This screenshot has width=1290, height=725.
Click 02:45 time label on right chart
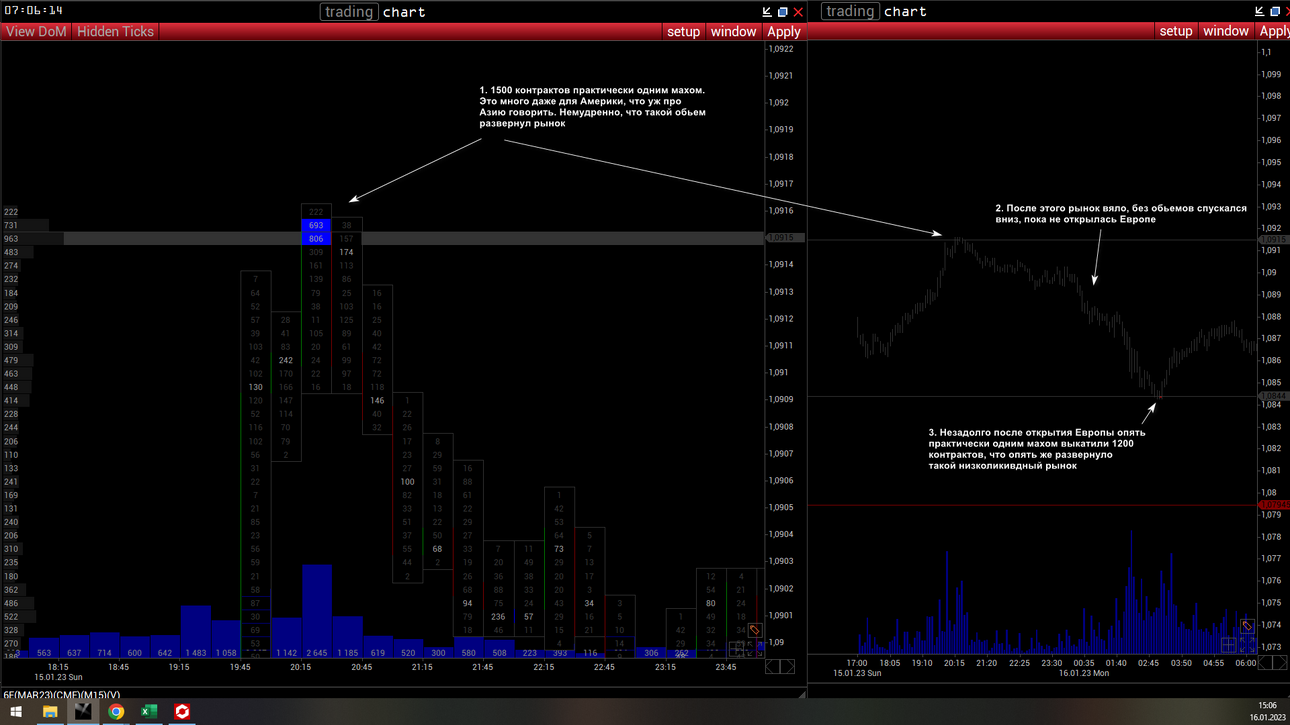pos(1148,662)
